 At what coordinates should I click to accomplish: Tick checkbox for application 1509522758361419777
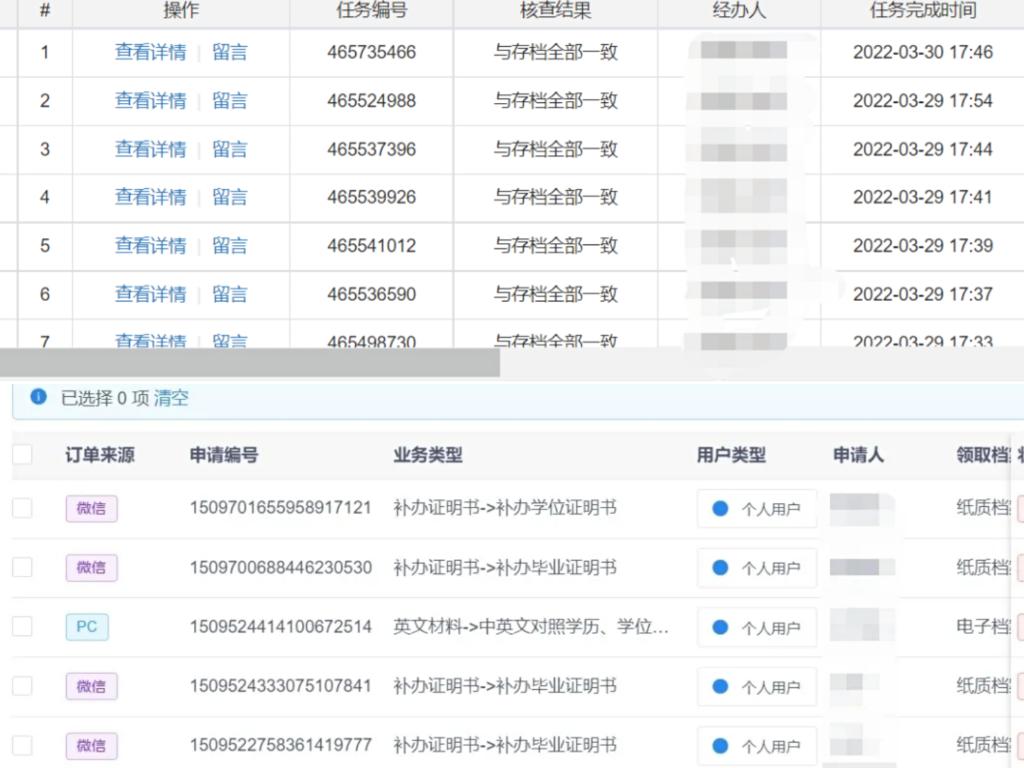(22, 746)
